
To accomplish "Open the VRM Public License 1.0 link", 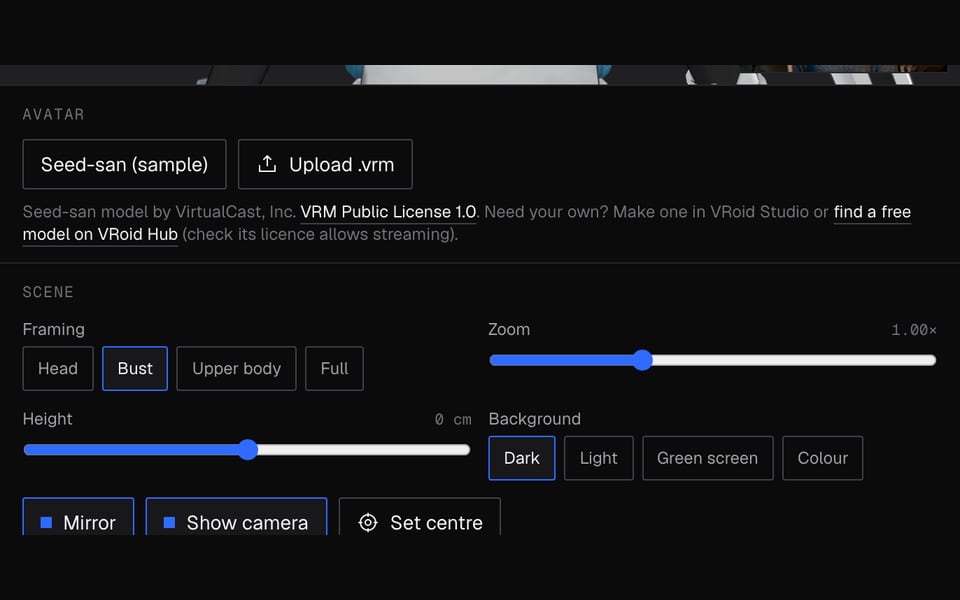I will pyautogui.click(x=388, y=212).
